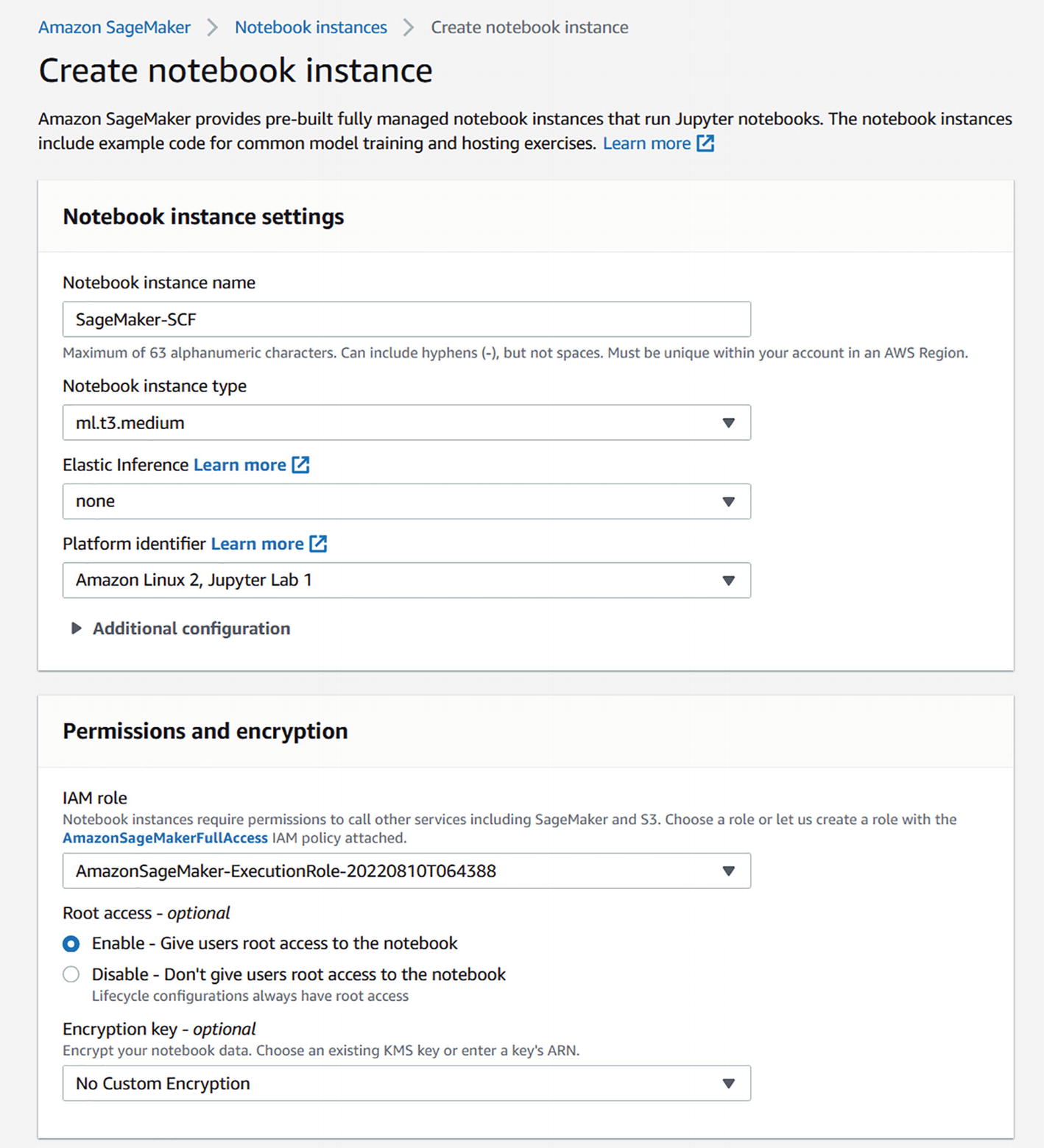This screenshot has height=1148, width=1044.
Task: Click the arrow icon on Encryption key field
Action: tap(728, 1083)
